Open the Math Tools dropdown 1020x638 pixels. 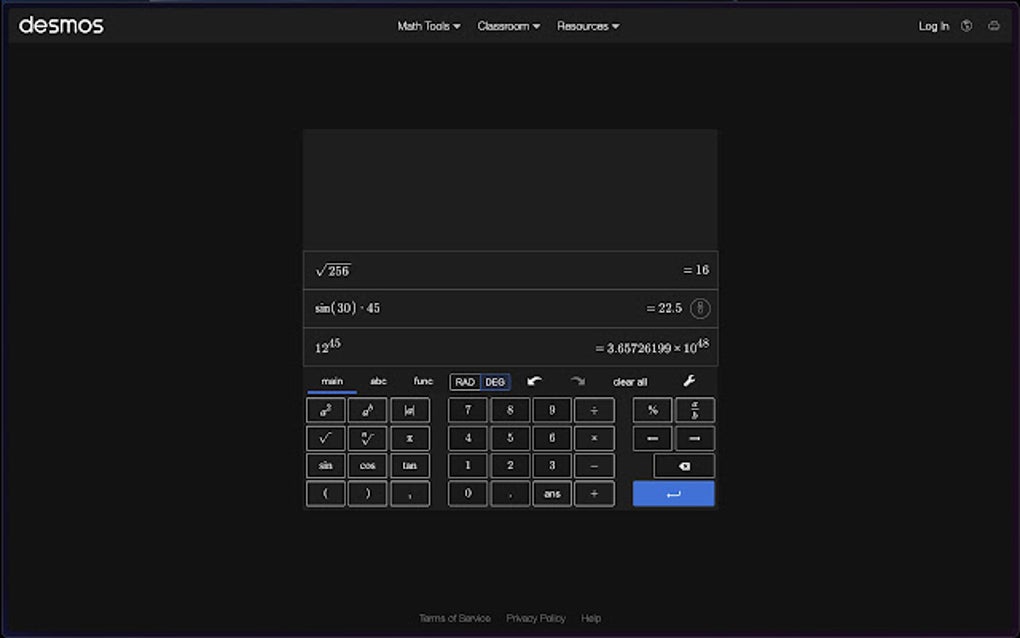427,27
